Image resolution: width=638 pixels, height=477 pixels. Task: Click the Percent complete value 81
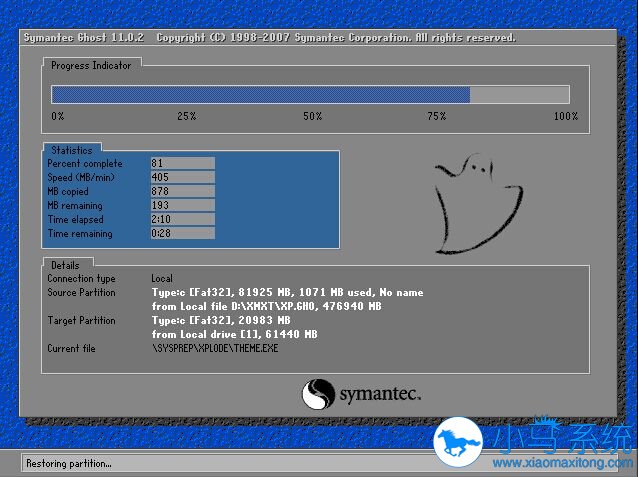(x=183, y=163)
